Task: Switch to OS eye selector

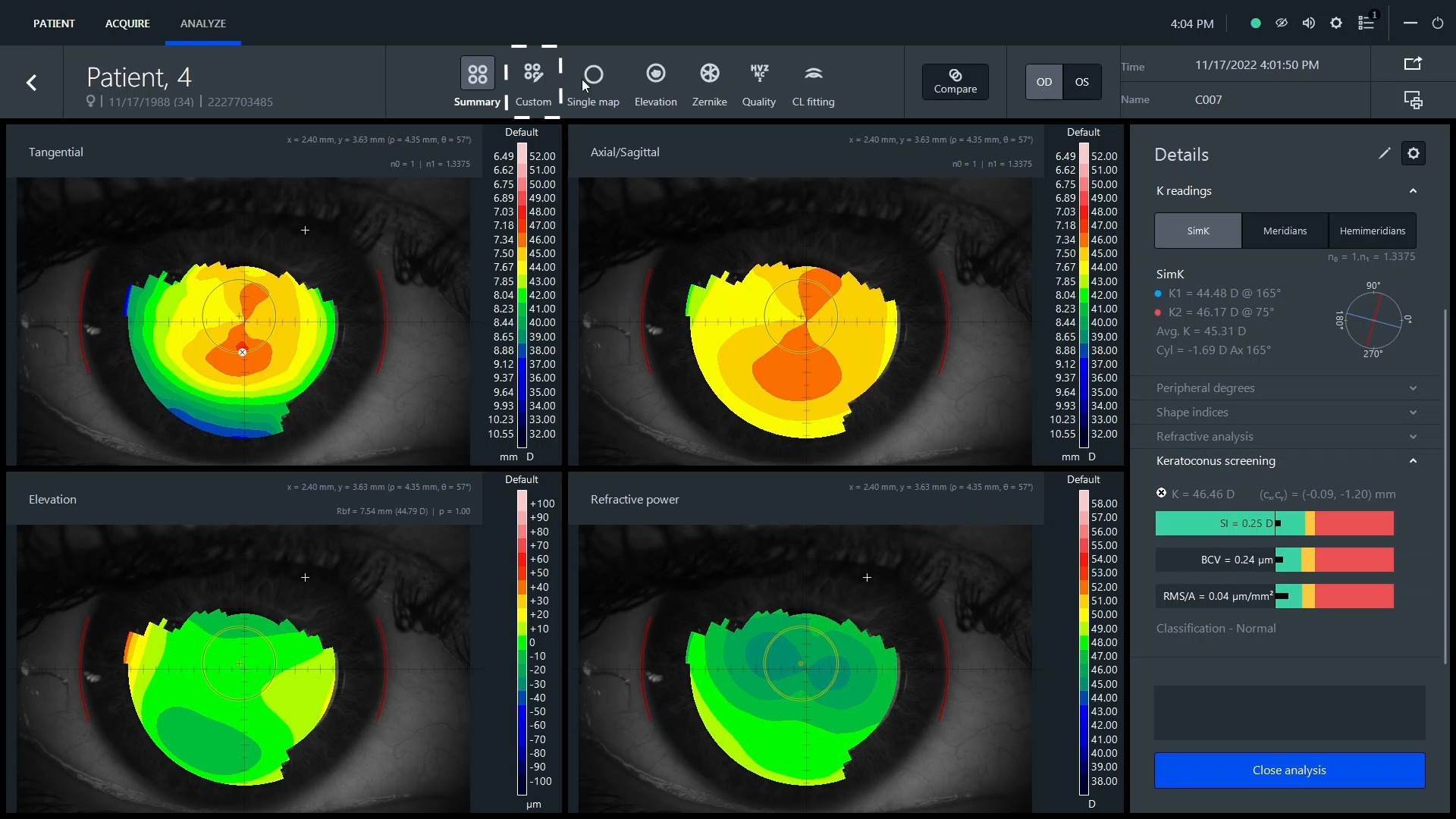Action: coord(1081,82)
